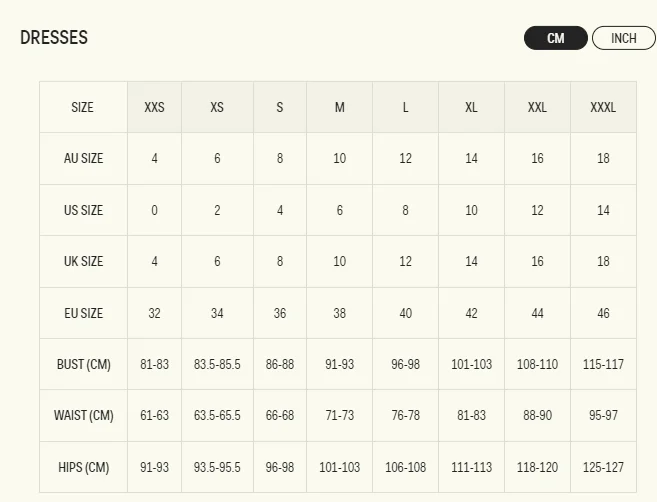Image resolution: width=657 pixels, height=502 pixels.
Task: Click the 83.5-85.5 bust cell
Action: click(x=217, y=364)
